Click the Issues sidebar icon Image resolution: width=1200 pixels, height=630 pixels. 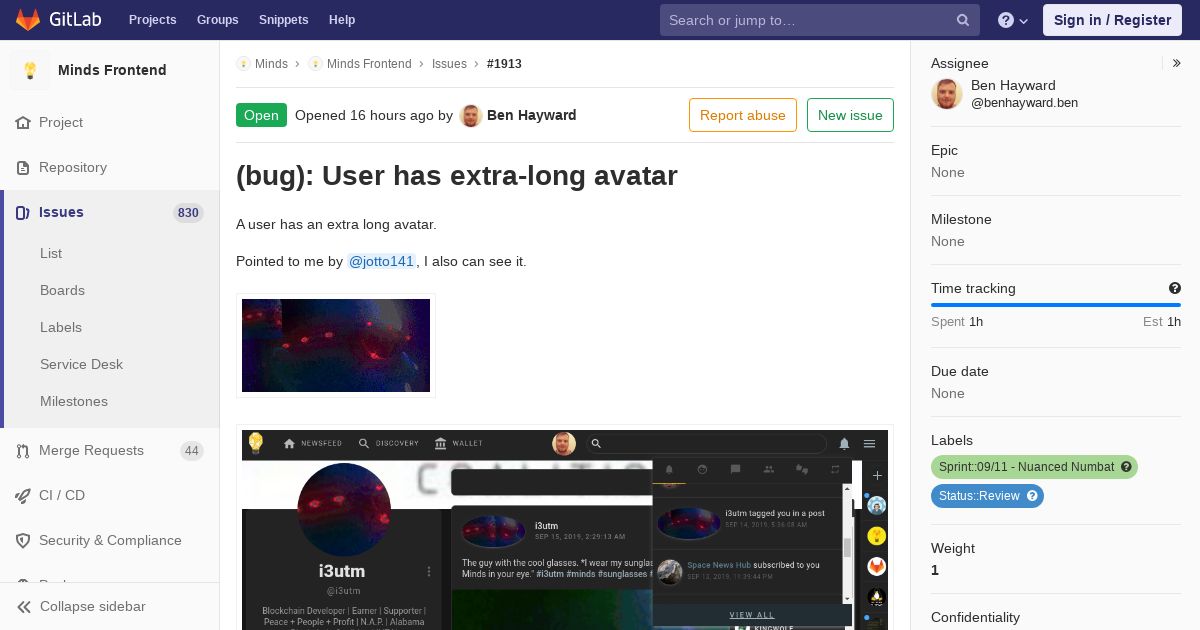pyautogui.click(x=23, y=212)
